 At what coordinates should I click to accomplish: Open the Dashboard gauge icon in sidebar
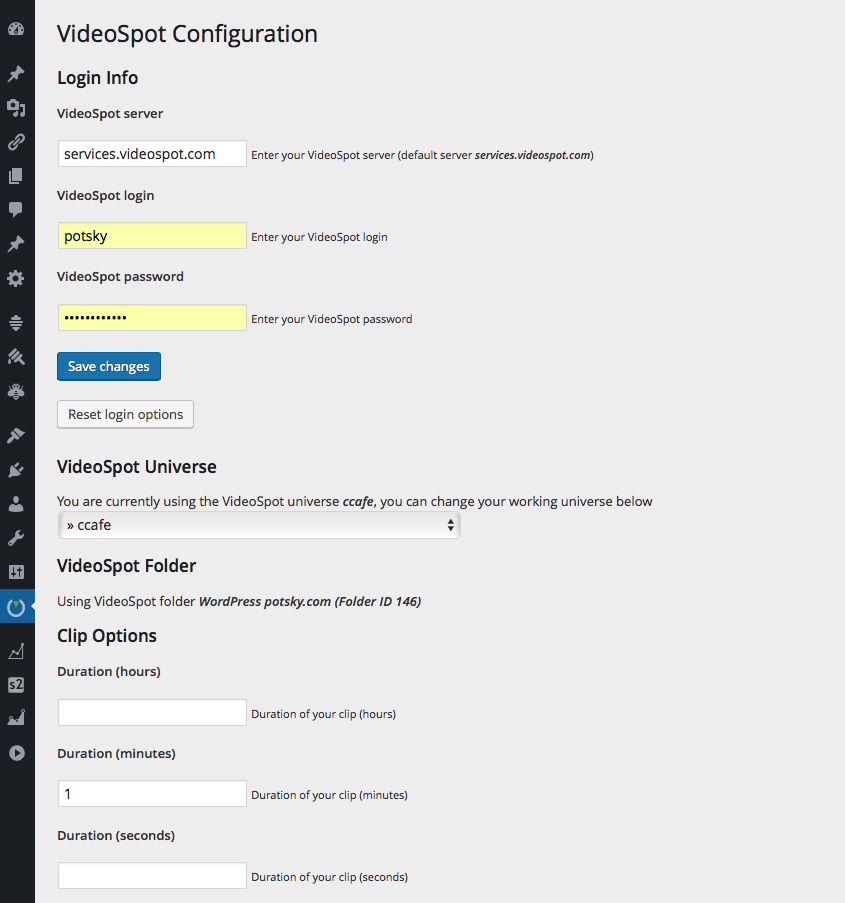pyautogui.click(x=16, y=29)
